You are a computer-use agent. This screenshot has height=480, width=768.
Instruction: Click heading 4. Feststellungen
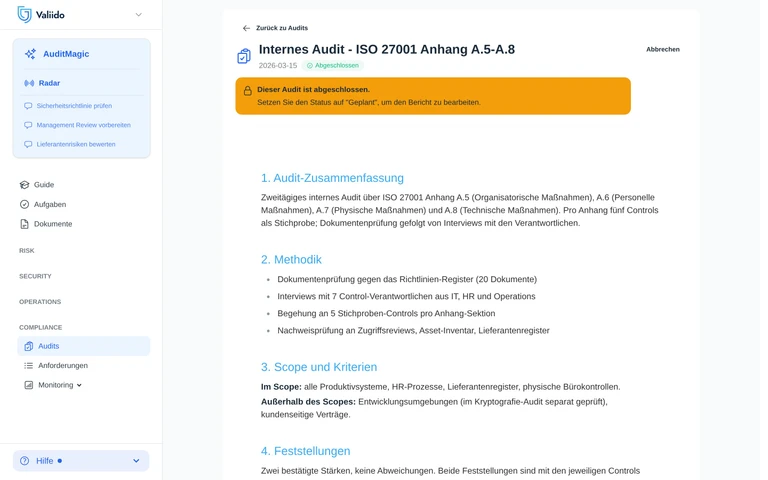306,451
